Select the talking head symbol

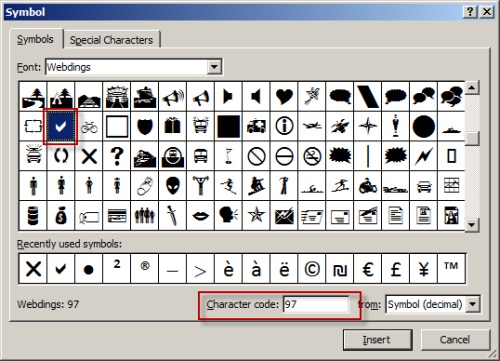point(228,216)
